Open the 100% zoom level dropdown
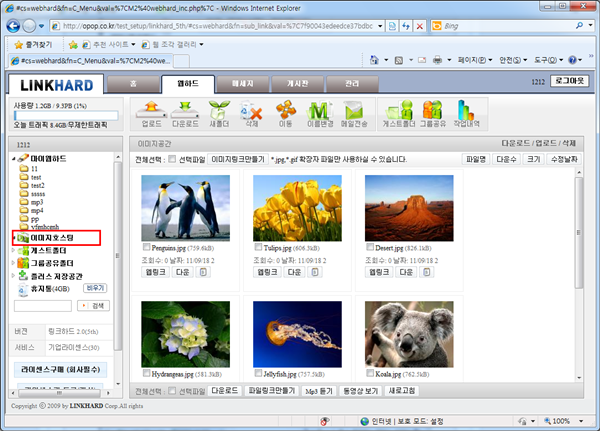 click(x=581, y=421)
